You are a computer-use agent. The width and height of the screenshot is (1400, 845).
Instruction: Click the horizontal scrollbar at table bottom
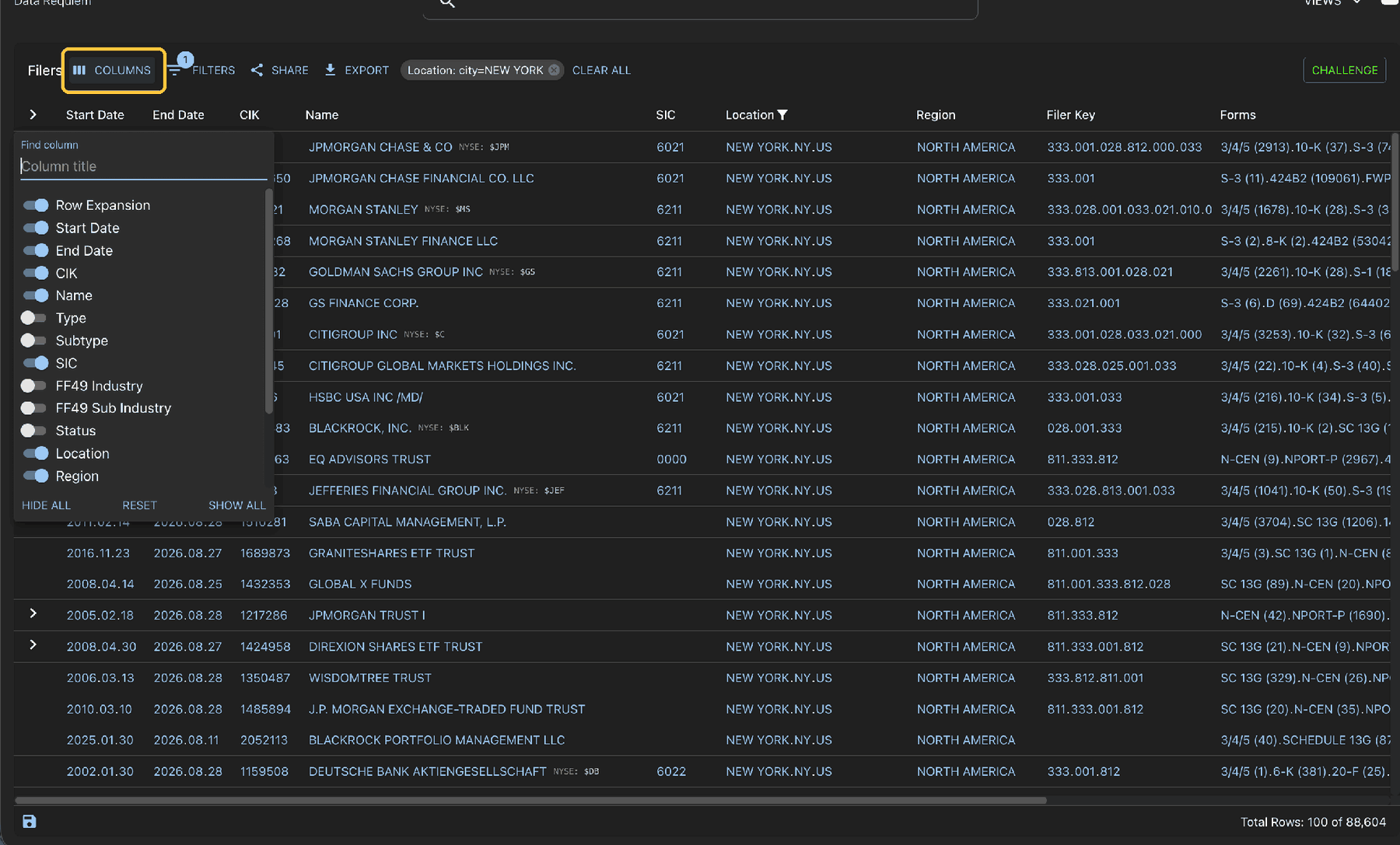530,800
